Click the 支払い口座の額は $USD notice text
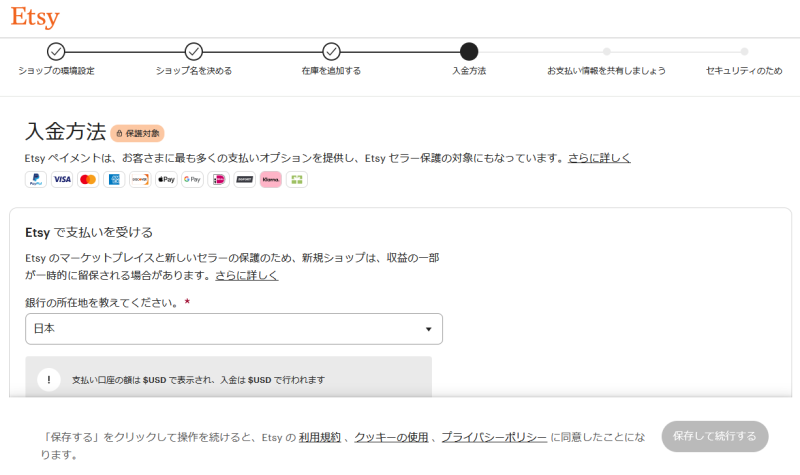Viewport: 800px width, 475px height. coord(198,380)
